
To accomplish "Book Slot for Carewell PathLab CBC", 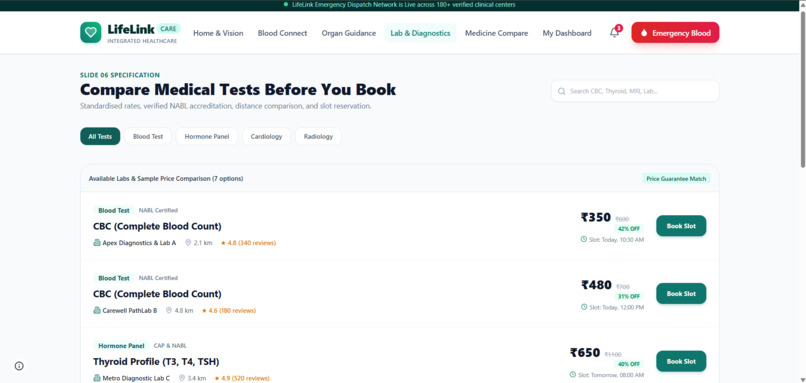I will pos(681,294).
